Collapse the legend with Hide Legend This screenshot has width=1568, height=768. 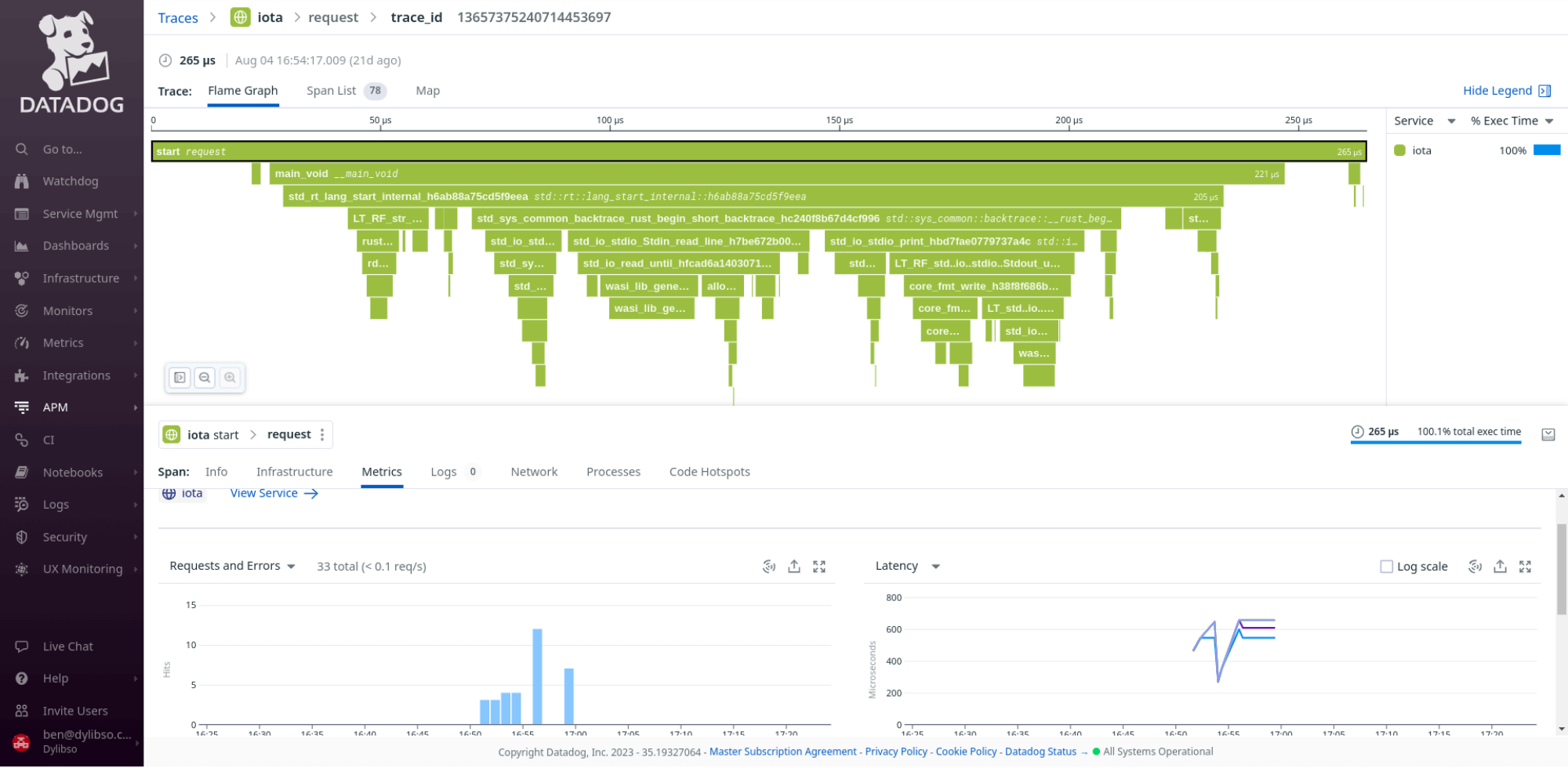tap(1499, 90)
